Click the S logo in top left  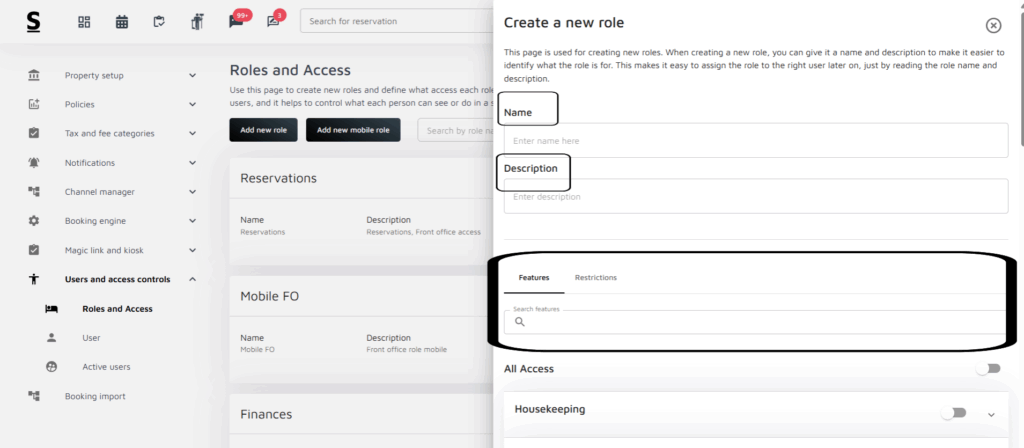(34, 22)
